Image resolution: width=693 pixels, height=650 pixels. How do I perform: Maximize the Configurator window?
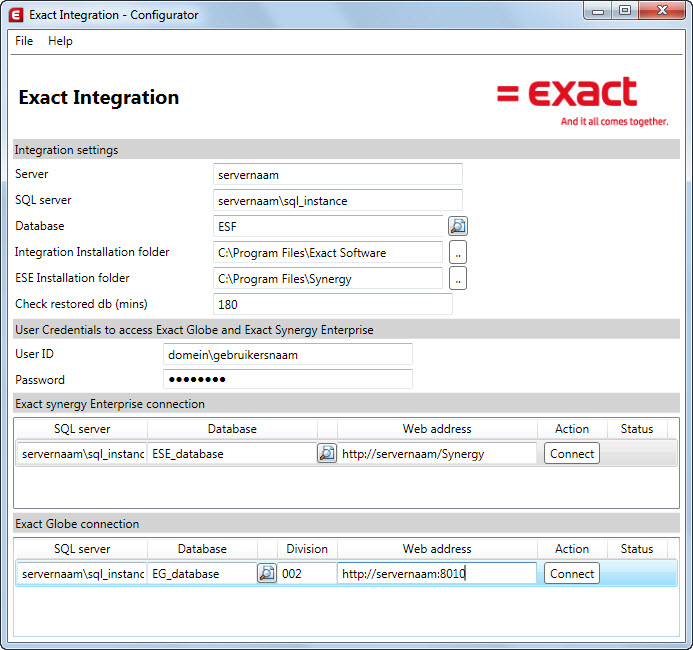click(x=625, y=11)
